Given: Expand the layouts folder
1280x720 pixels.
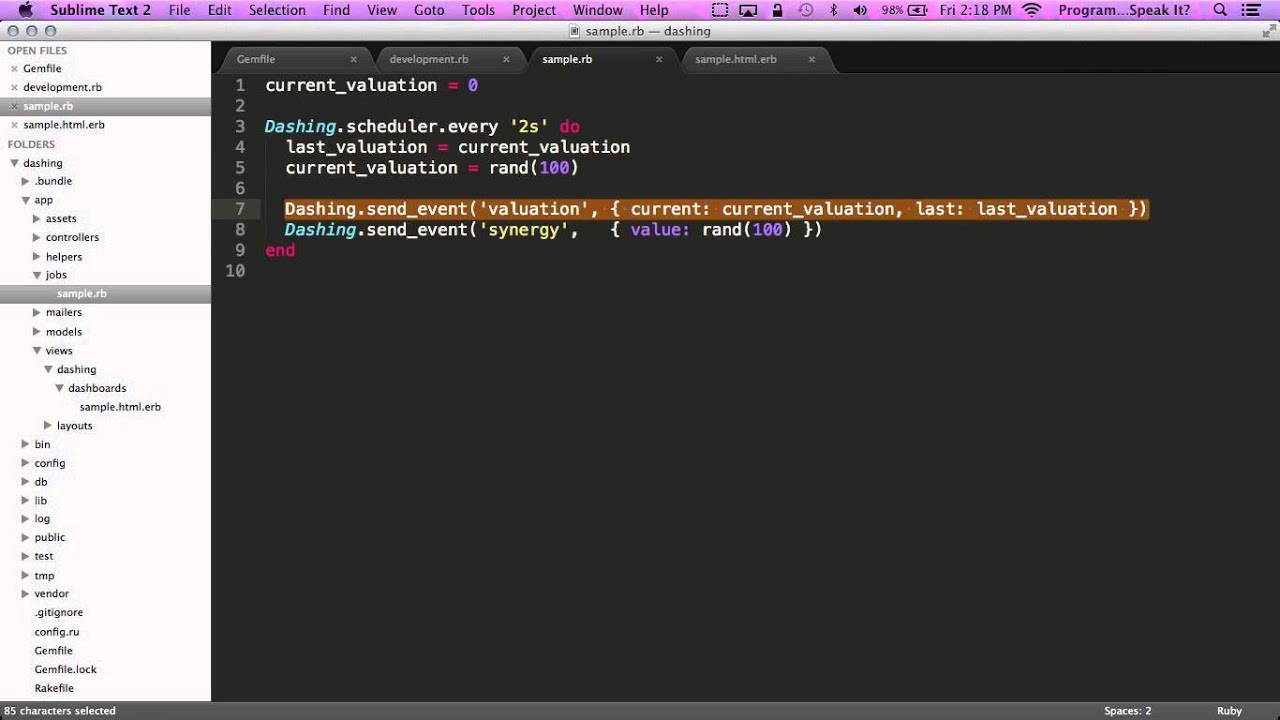Looking at the screenshot, I should point(48,426).
